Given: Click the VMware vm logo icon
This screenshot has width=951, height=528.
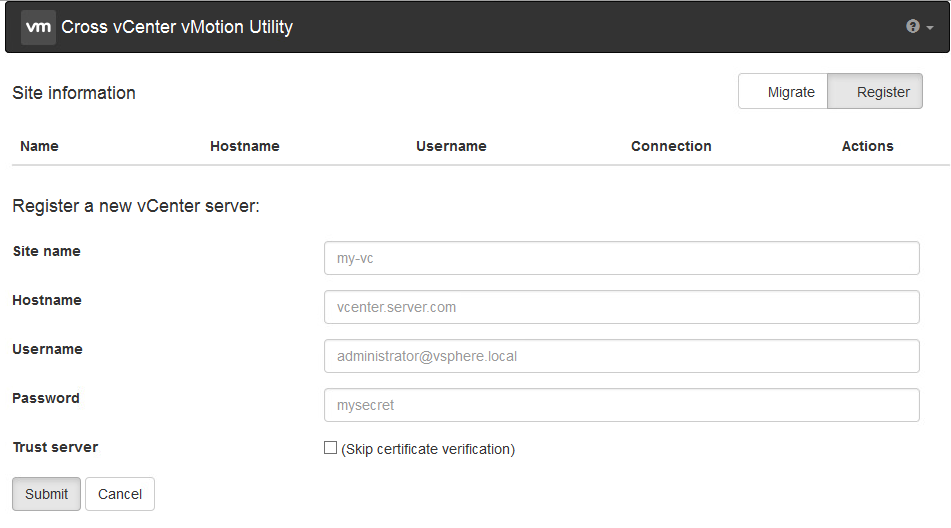Looking at the screenshot, I should pos(38,27).
